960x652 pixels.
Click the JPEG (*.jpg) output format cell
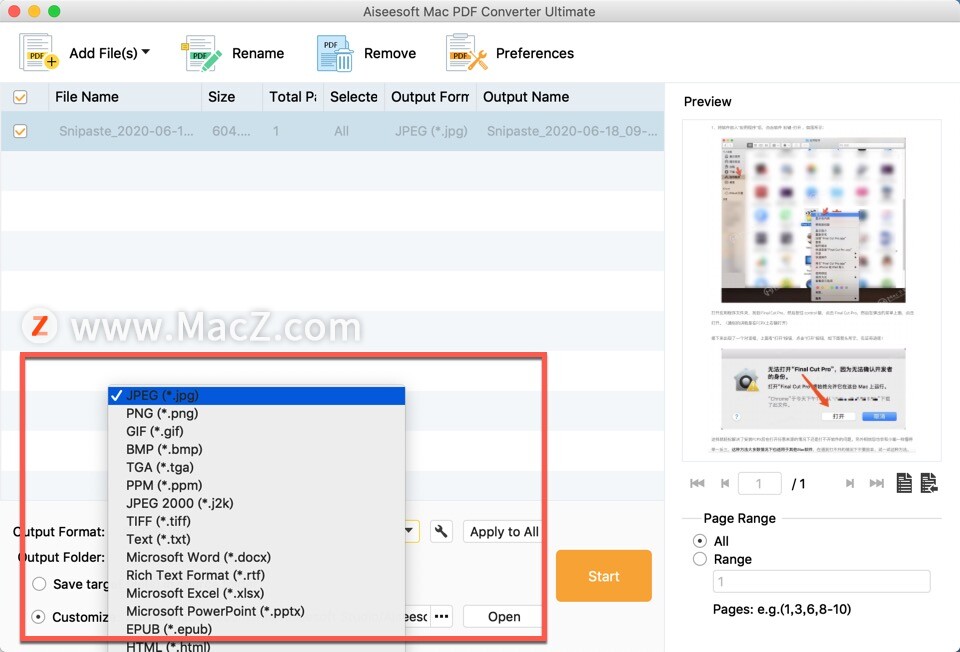(x=431, y=131)
